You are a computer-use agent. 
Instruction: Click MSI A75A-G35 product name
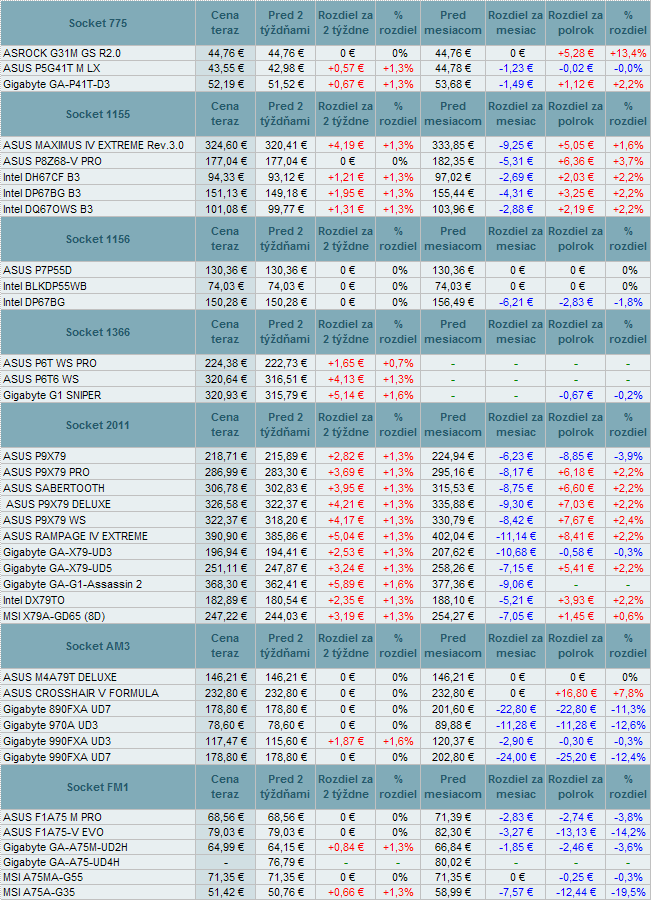point(39,893)
